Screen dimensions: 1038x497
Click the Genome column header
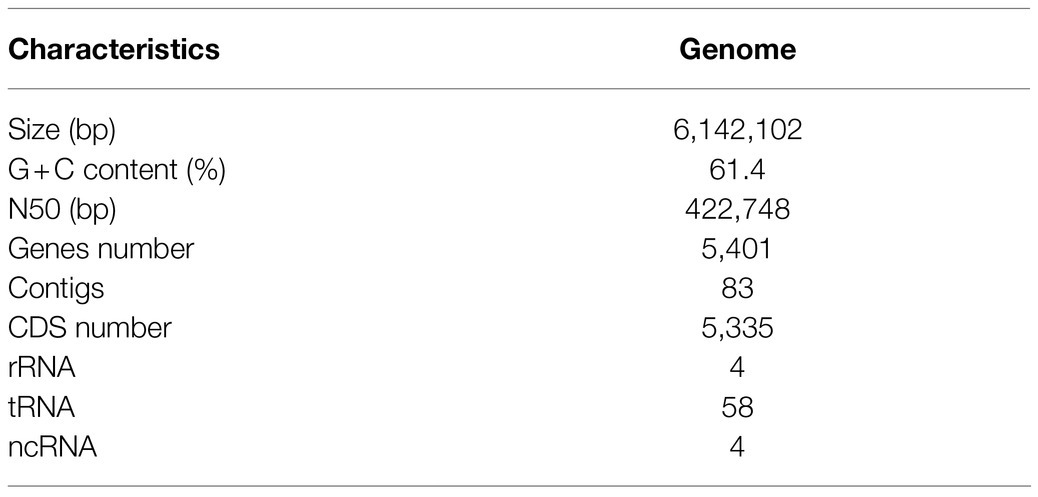click(x=737, y=50)
